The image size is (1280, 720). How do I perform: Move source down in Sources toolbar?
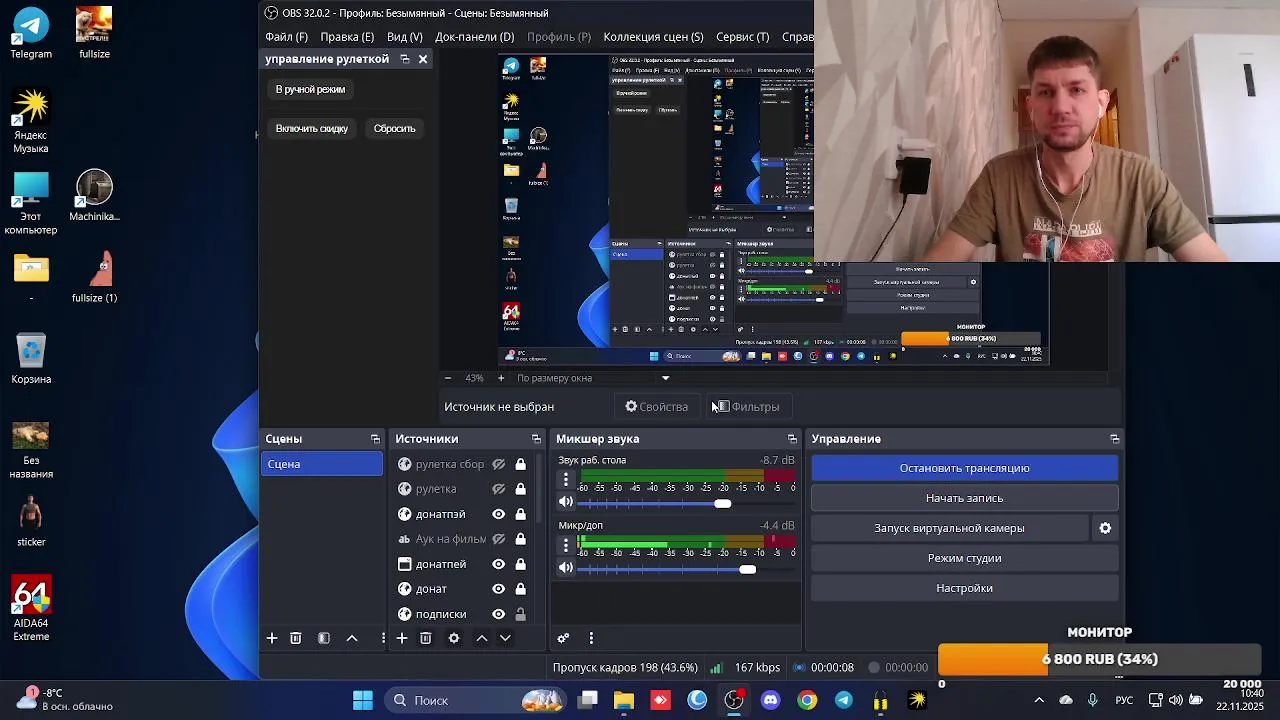click(505, 638)
